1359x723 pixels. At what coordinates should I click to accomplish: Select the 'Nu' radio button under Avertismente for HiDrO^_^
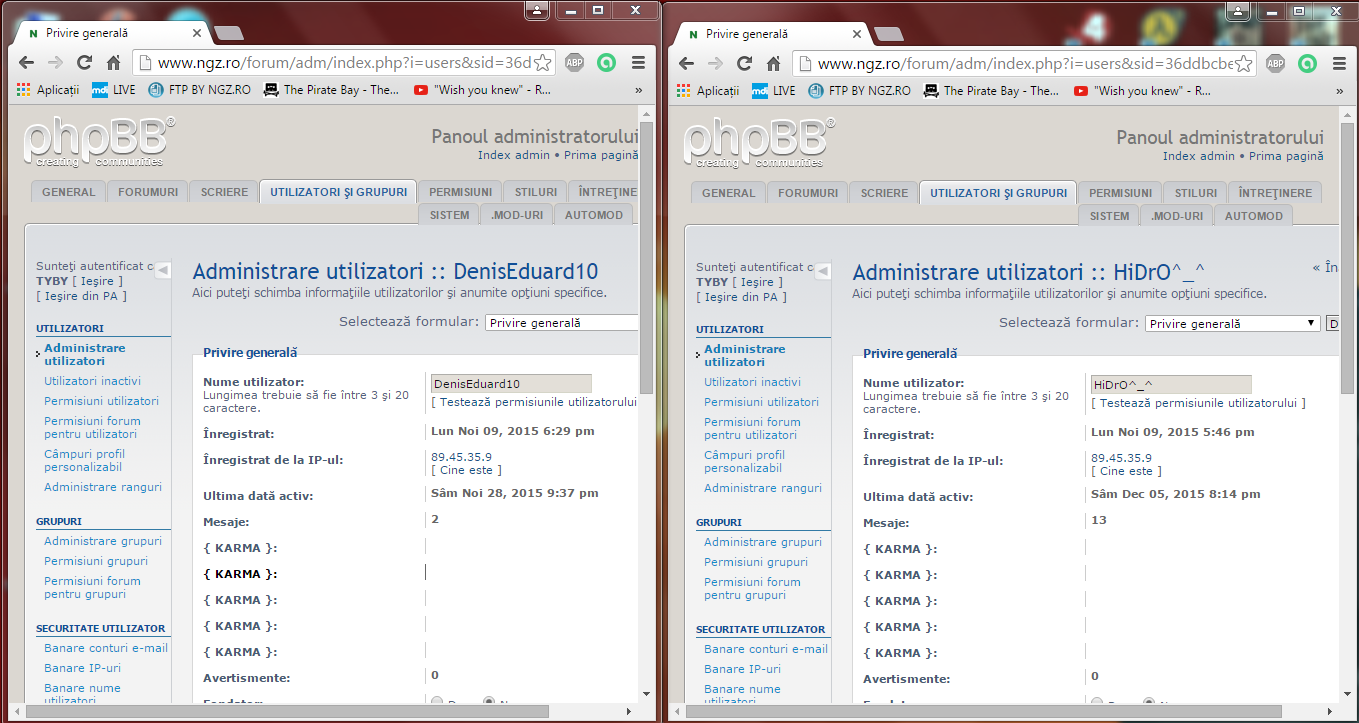(x=1149, y=703)
